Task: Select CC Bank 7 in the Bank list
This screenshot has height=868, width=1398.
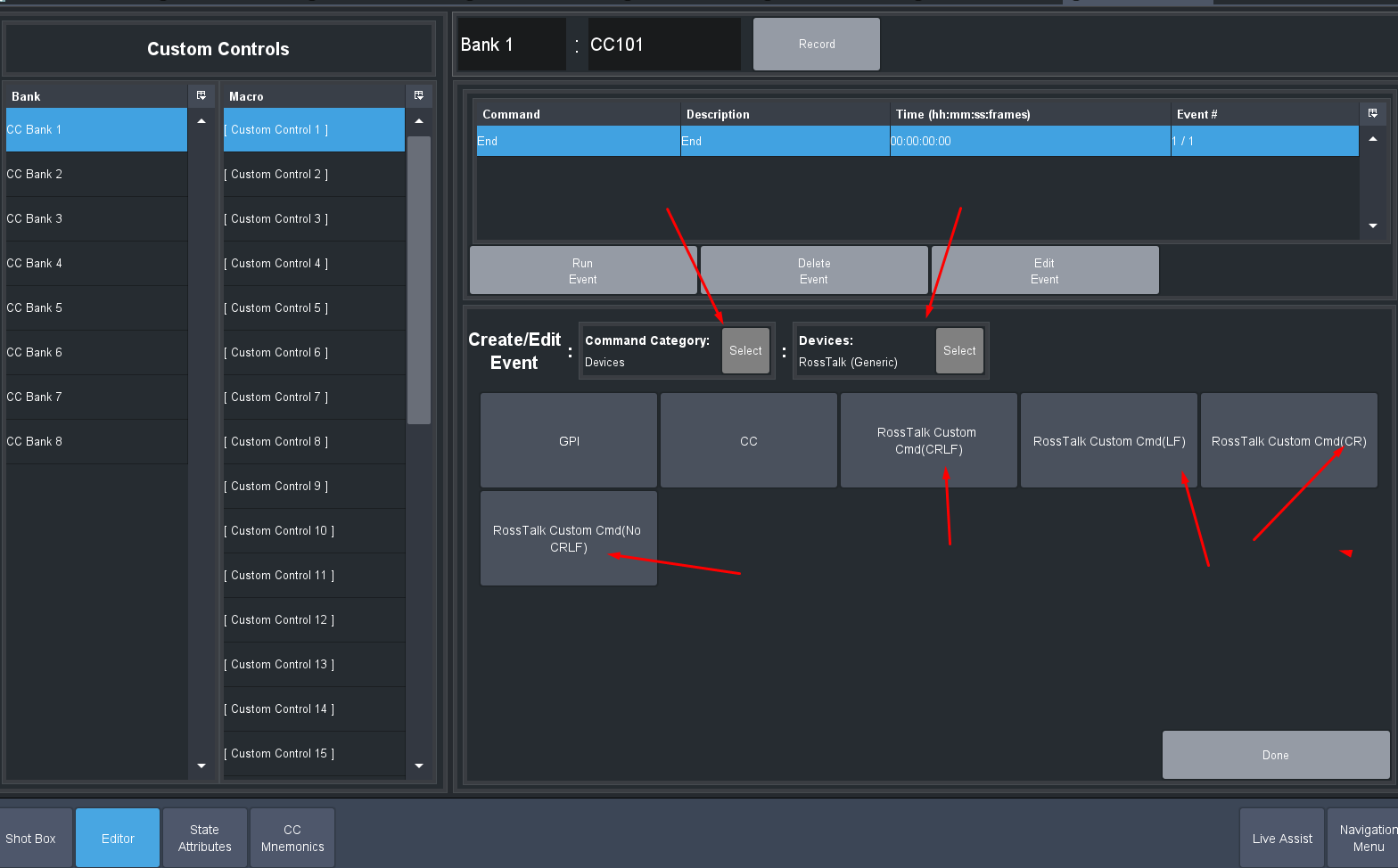Action: click(x=96, y=397)
